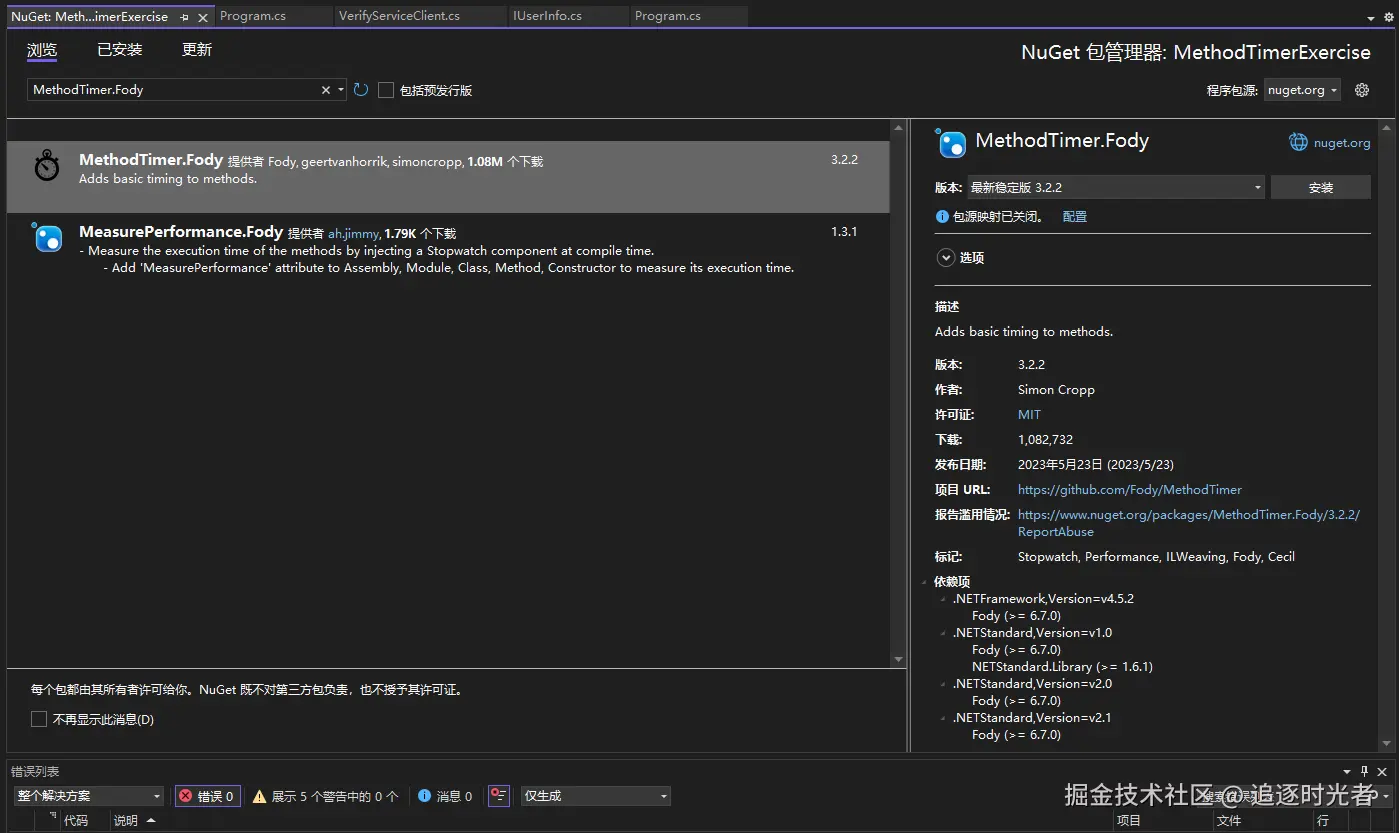The image size is (1399, 833).
Task: Open the nuget.org link in details header
Action: pyautogui.click(x=1342, y=143)
